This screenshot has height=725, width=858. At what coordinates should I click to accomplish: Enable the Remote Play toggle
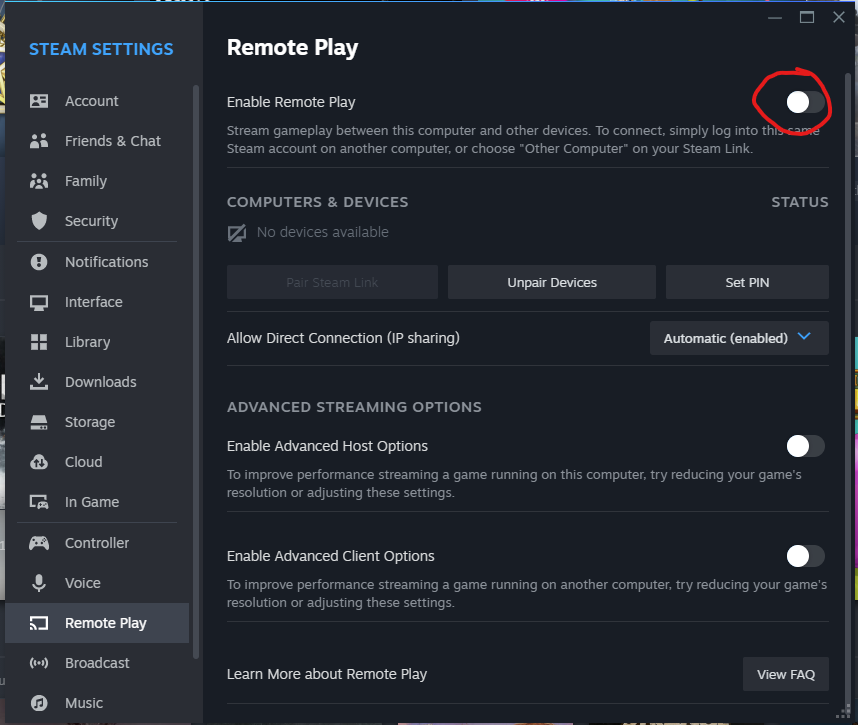click(805, 102)
